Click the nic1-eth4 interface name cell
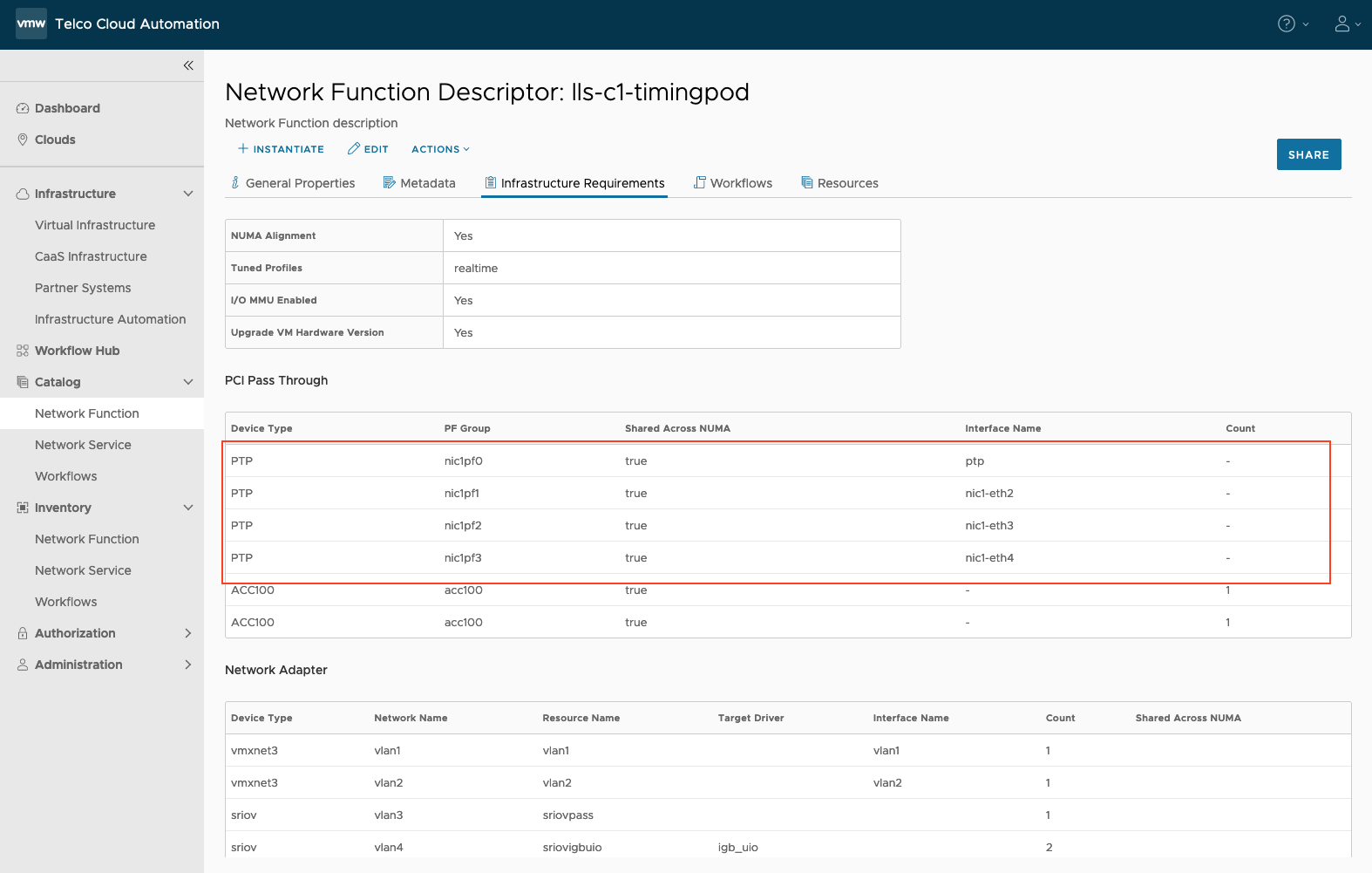1372x873 pixels. tap(989, 558)
